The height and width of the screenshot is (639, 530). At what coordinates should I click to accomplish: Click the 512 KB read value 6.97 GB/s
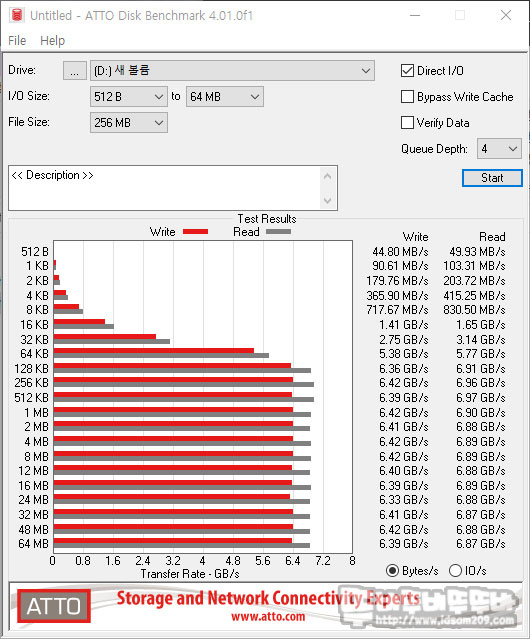tap(481, 397)
